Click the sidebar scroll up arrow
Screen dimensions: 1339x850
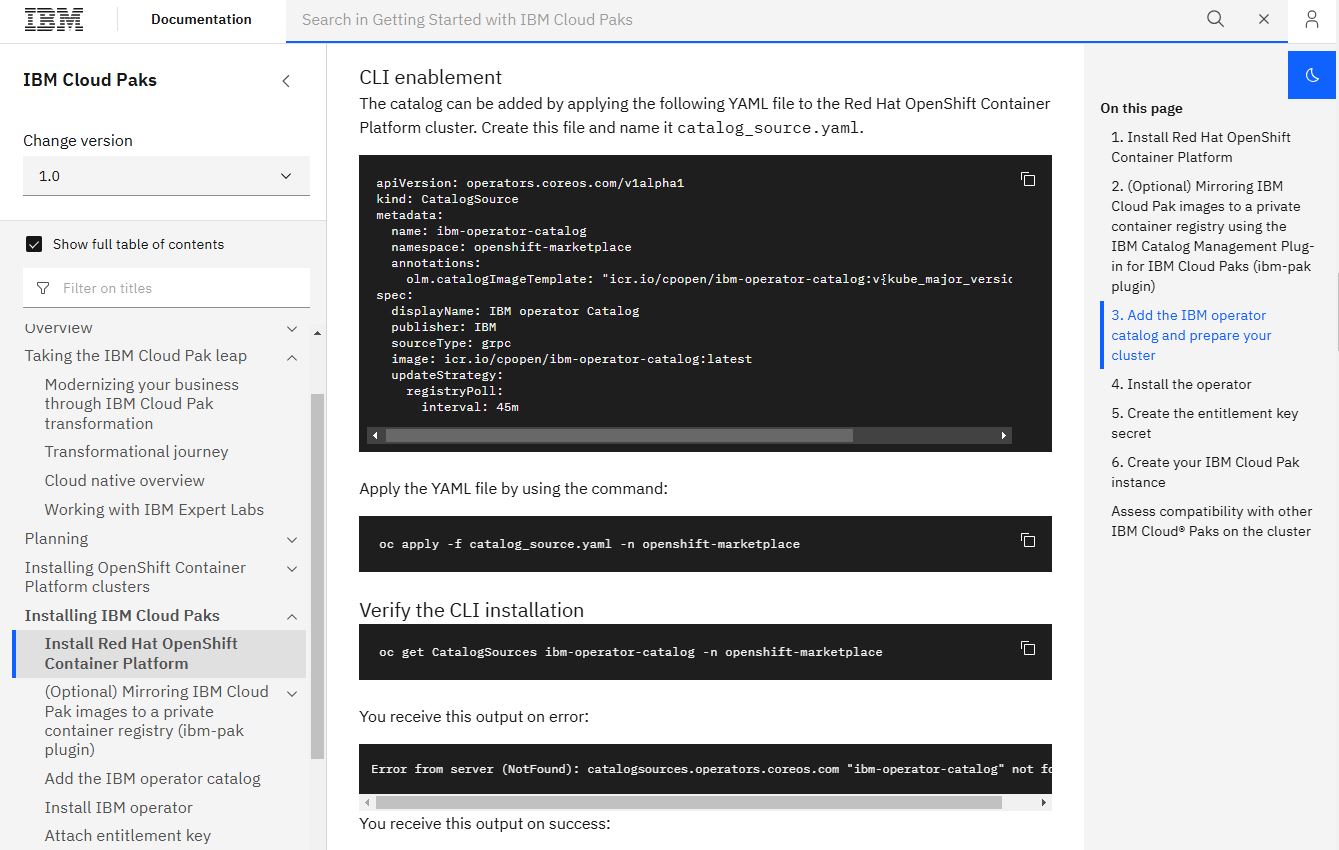[x=317, y=334]
